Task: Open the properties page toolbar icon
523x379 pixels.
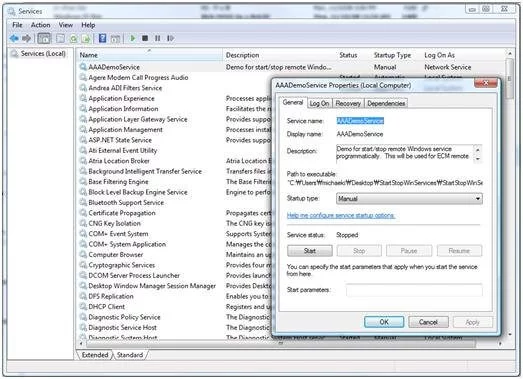Action: point(60,39)
